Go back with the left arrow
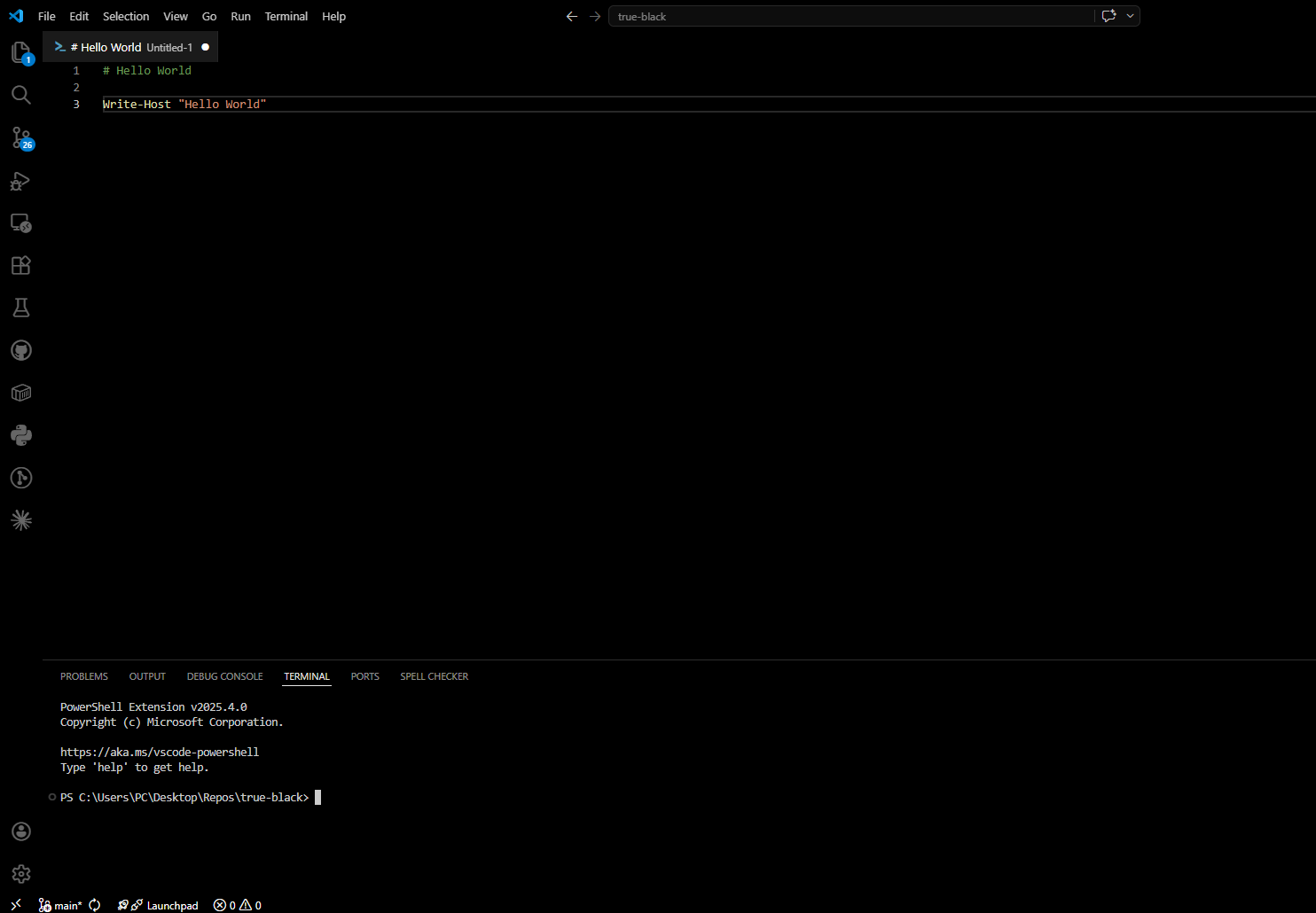 tap(572, 16)
